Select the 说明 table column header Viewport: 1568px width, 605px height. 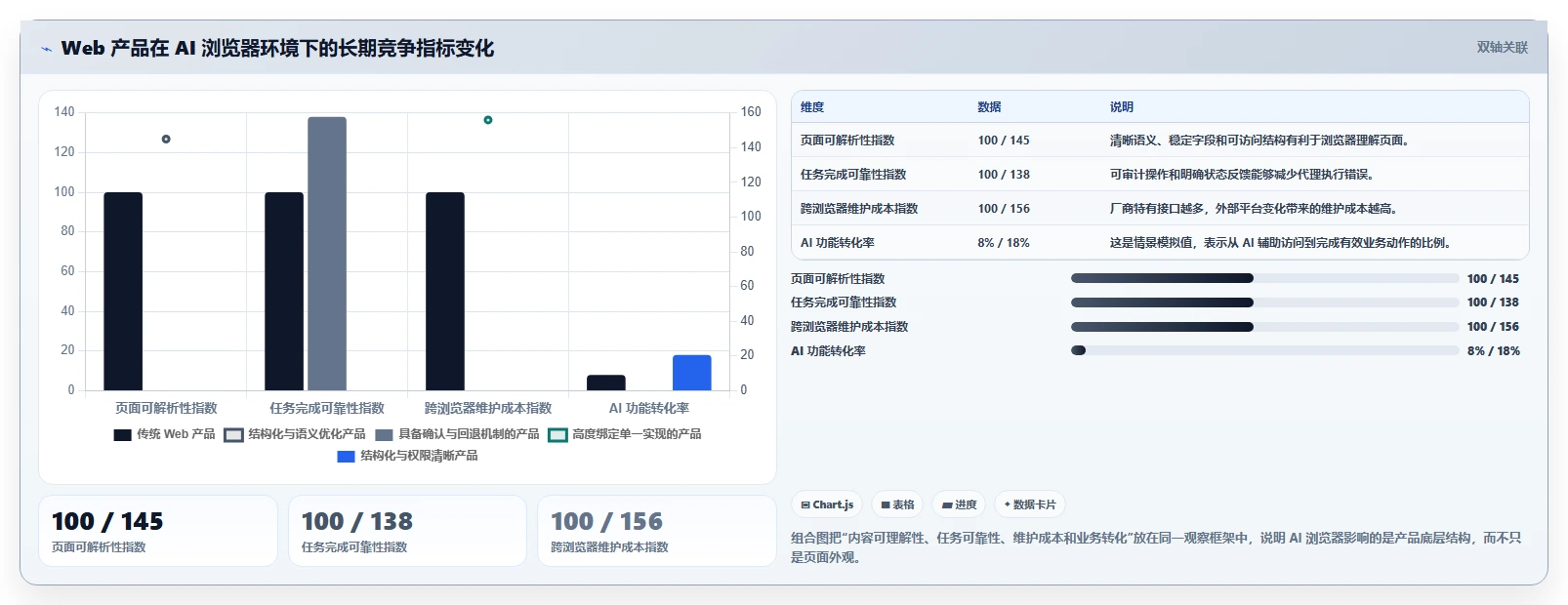click(x=1121, y=107)
